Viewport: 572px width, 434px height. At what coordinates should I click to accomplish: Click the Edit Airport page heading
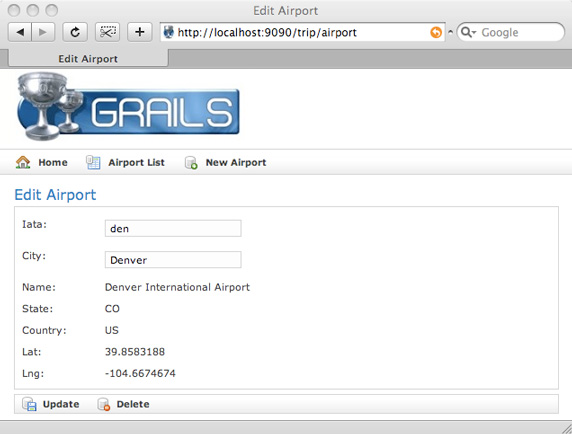coord(55,195)
